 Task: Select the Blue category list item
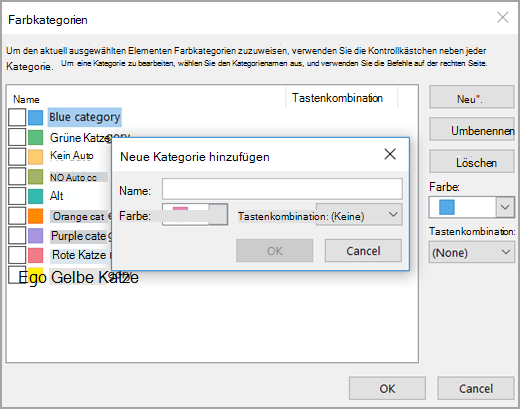[x=85, y=117]
